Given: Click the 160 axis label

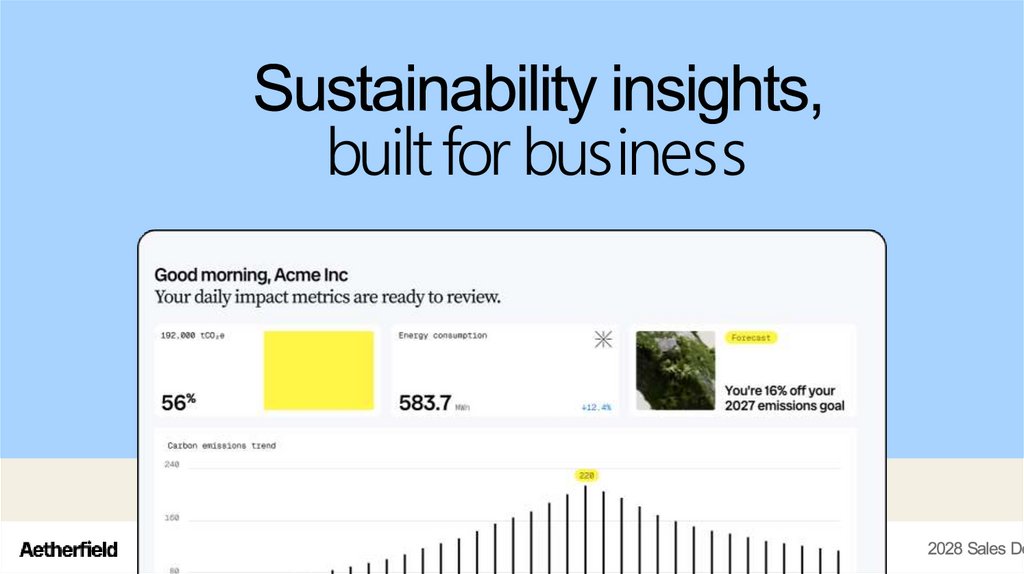Looking at the screenshot, I should coord(171,518).
